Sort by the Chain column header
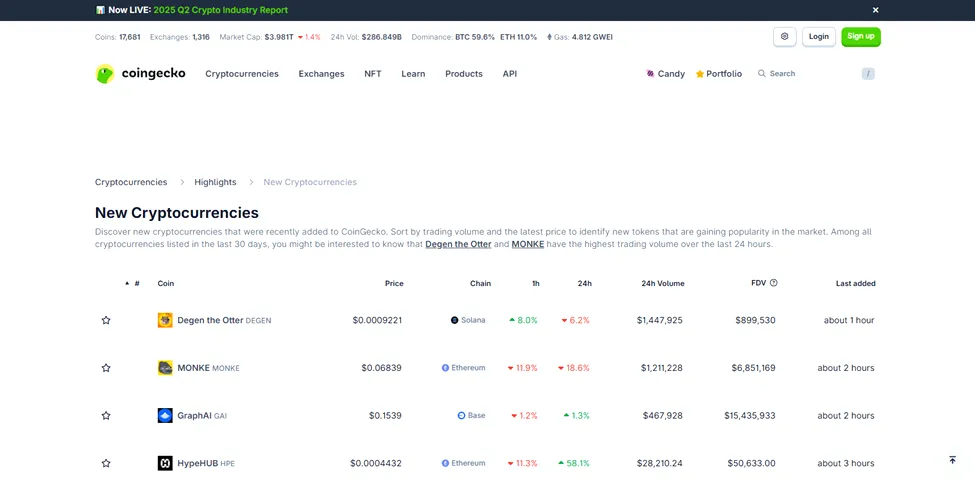 tap(480, 283)
